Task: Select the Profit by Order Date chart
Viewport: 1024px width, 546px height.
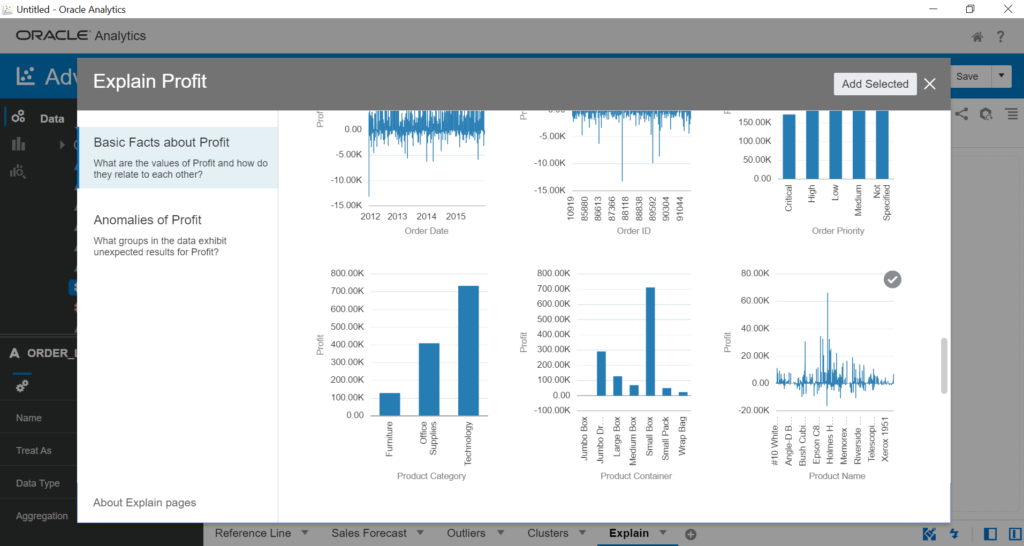Action: [x=402, y=173]
